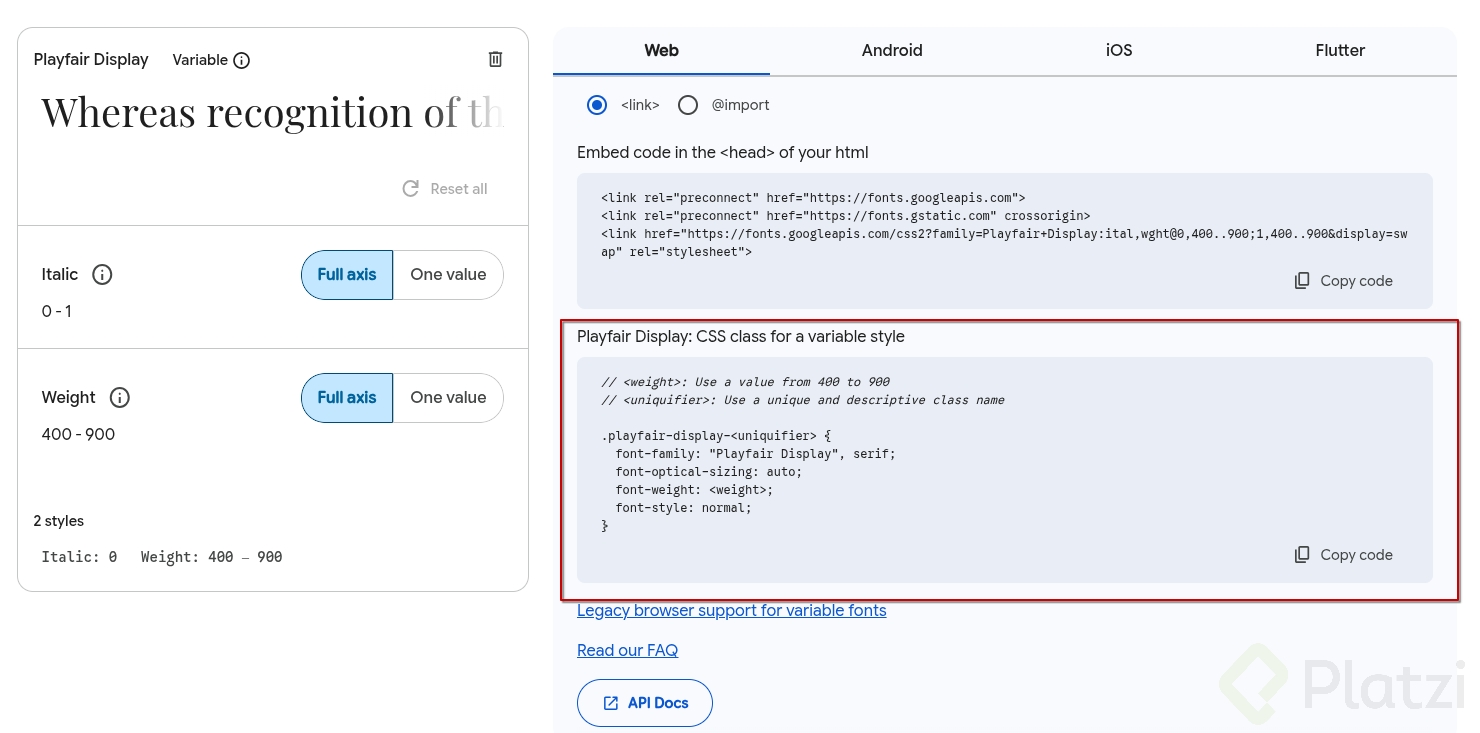This screenshot has height=733, width=1480.
Task: Select the @import radio option
Action: click(x=688, y=105)
